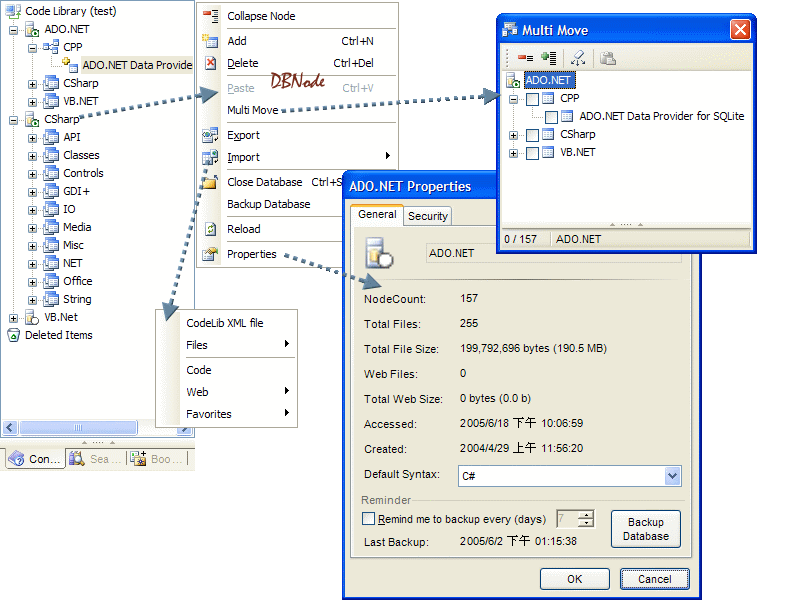Viewport: 800px width, 600px height.
Task: Click the Export menu icon
Action: (x=210, y=135)
